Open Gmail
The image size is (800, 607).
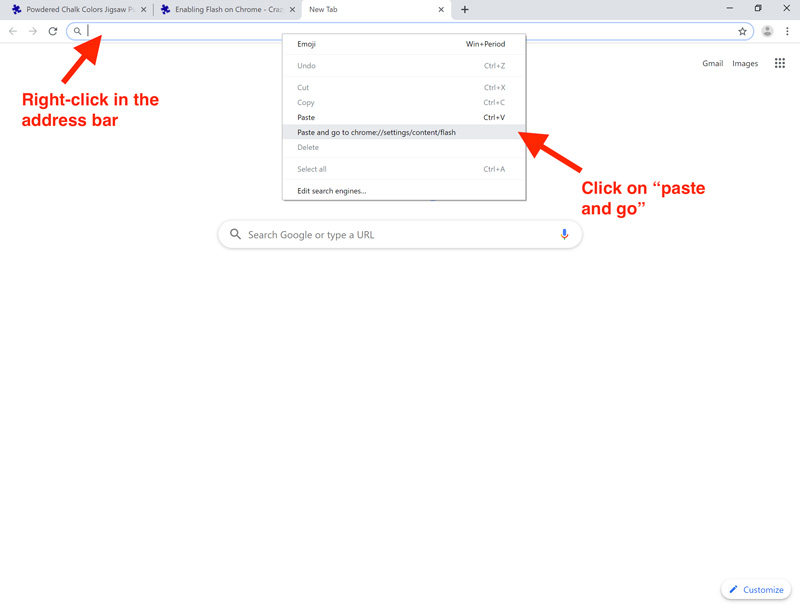tap(712, 63)
